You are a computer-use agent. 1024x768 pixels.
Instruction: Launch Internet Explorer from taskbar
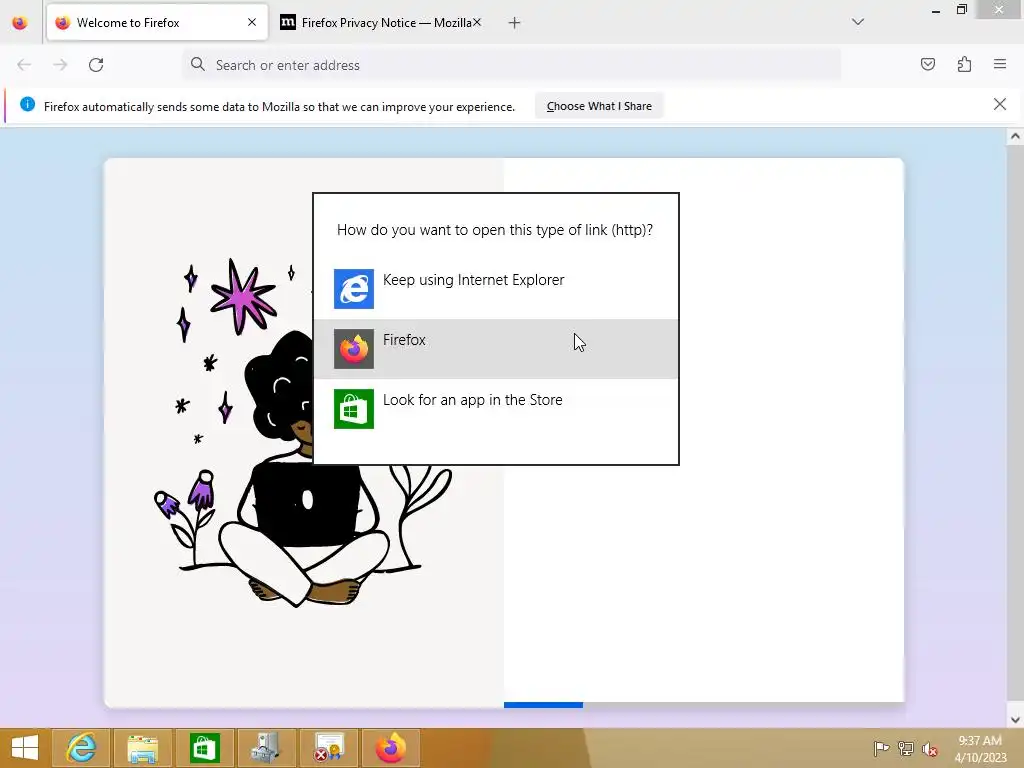pyautogui.click(x=82, y=748)
